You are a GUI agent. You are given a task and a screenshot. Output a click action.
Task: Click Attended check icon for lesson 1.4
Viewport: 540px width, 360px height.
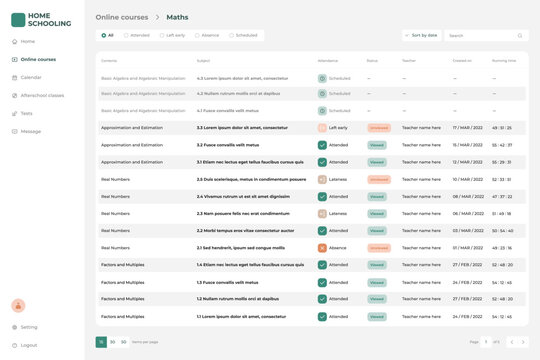322,265
